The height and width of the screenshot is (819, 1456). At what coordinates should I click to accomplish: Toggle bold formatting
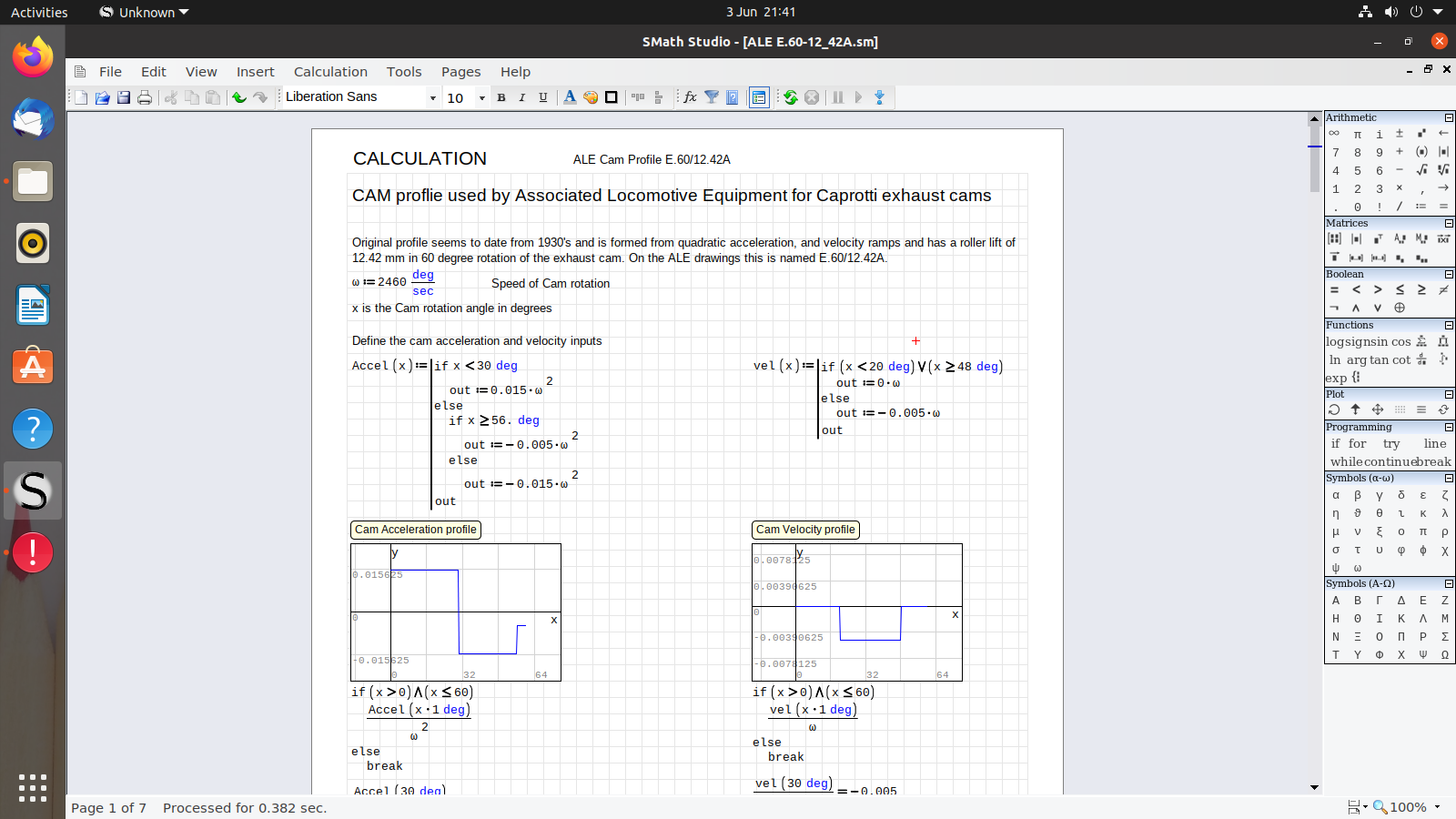coord(501,97)
